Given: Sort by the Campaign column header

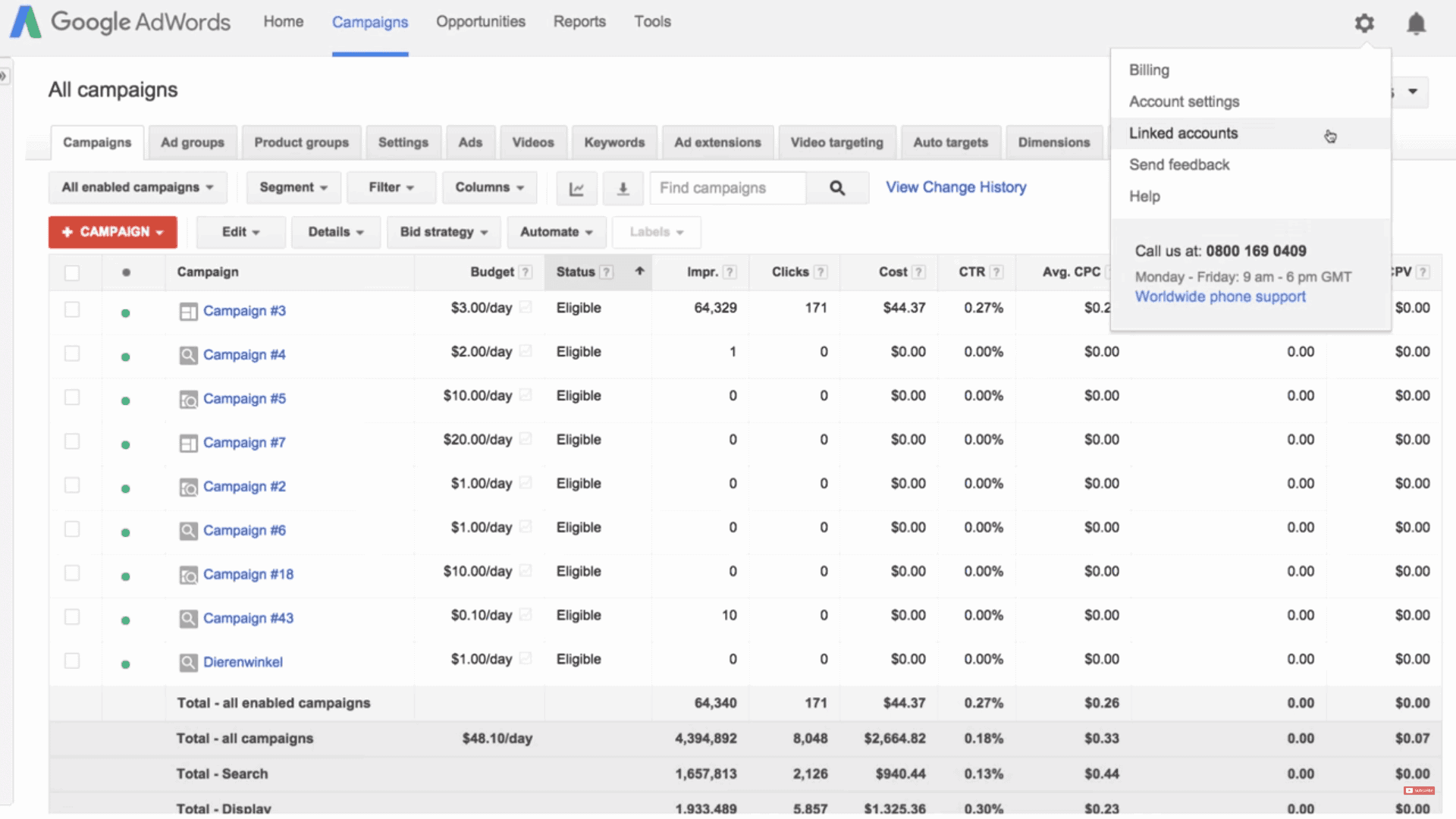Looking at the screenshot, I should coord(208,272).
